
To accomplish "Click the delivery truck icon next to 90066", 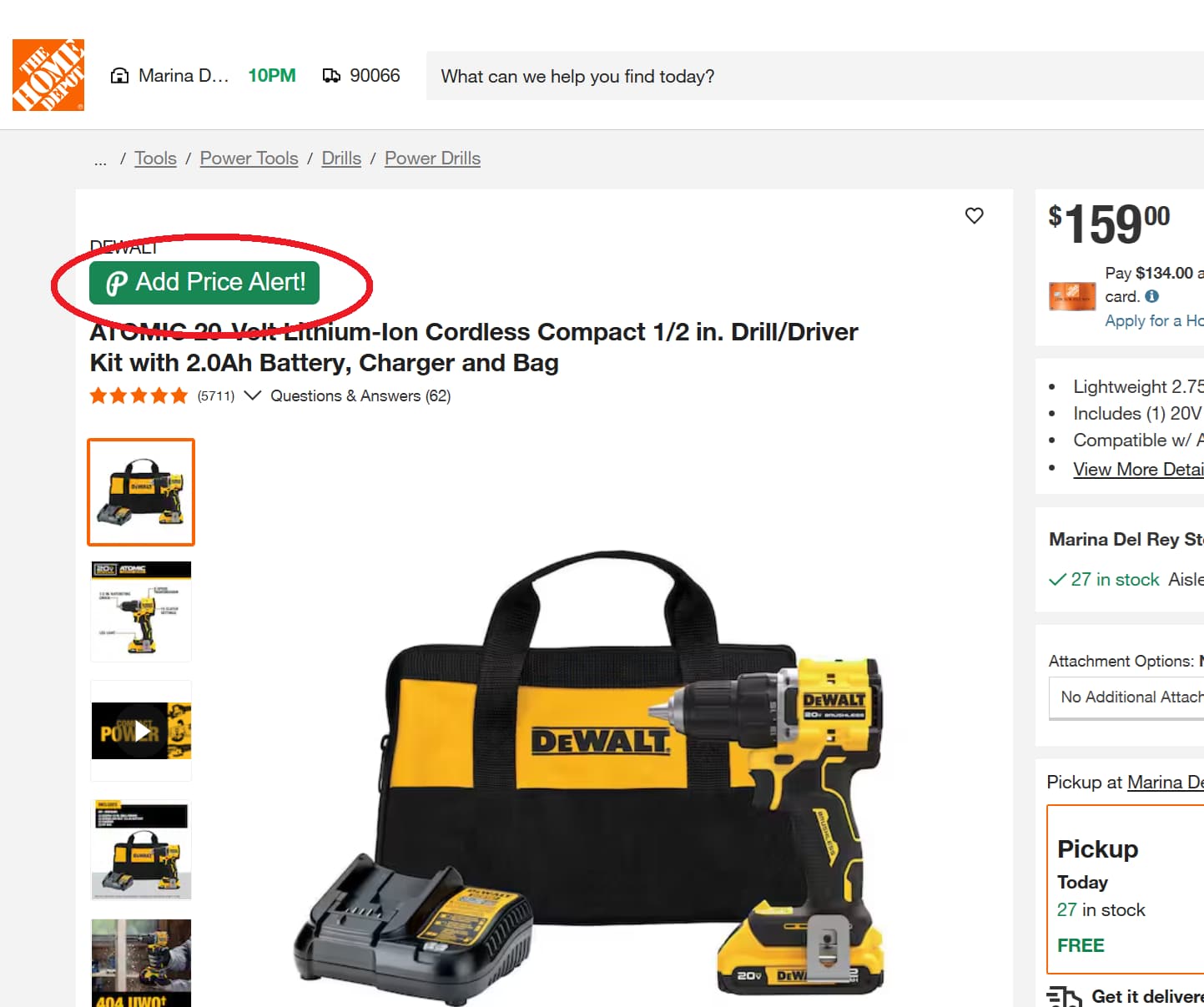I will [x=333, y=75].
